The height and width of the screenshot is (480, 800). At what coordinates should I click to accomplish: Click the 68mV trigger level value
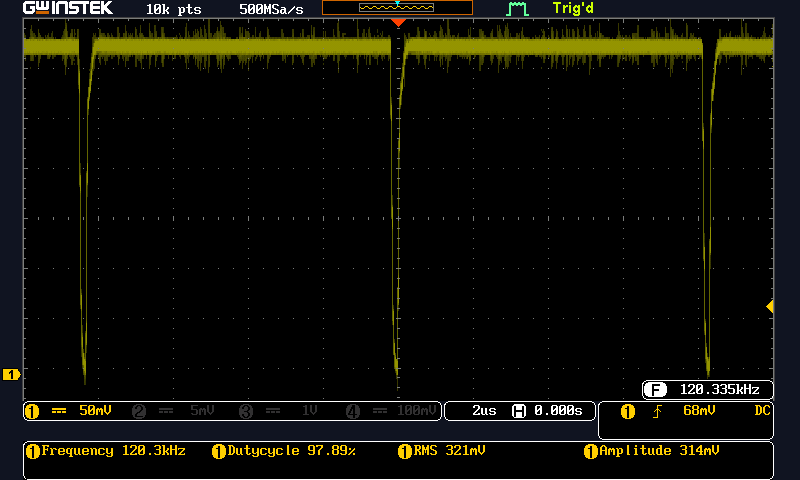coord(699,411)
